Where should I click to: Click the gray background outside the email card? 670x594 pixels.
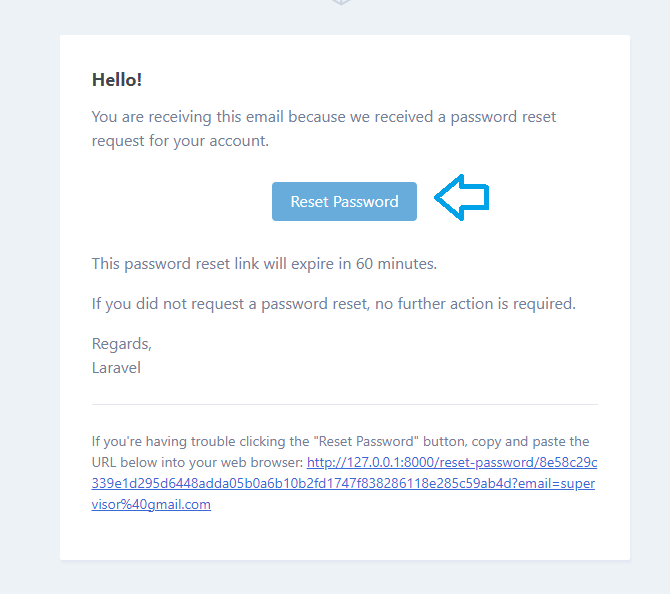point(30,299)
